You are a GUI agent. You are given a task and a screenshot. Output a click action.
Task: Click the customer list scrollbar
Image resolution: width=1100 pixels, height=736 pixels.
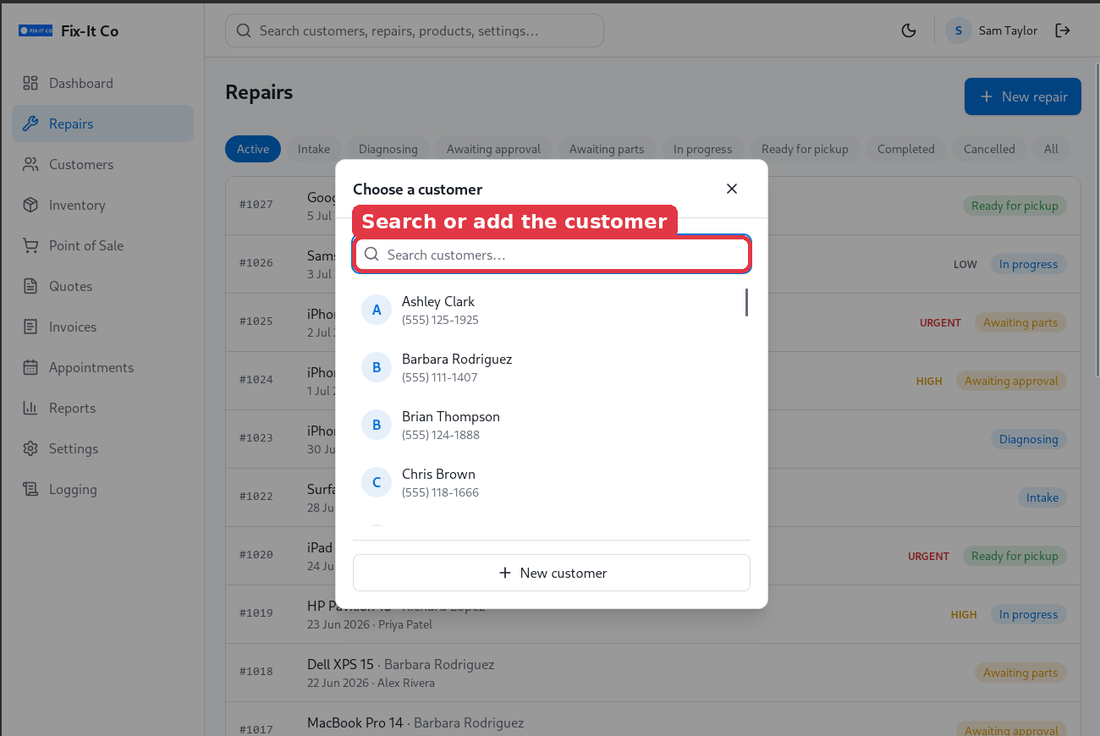tap(746, 302)
